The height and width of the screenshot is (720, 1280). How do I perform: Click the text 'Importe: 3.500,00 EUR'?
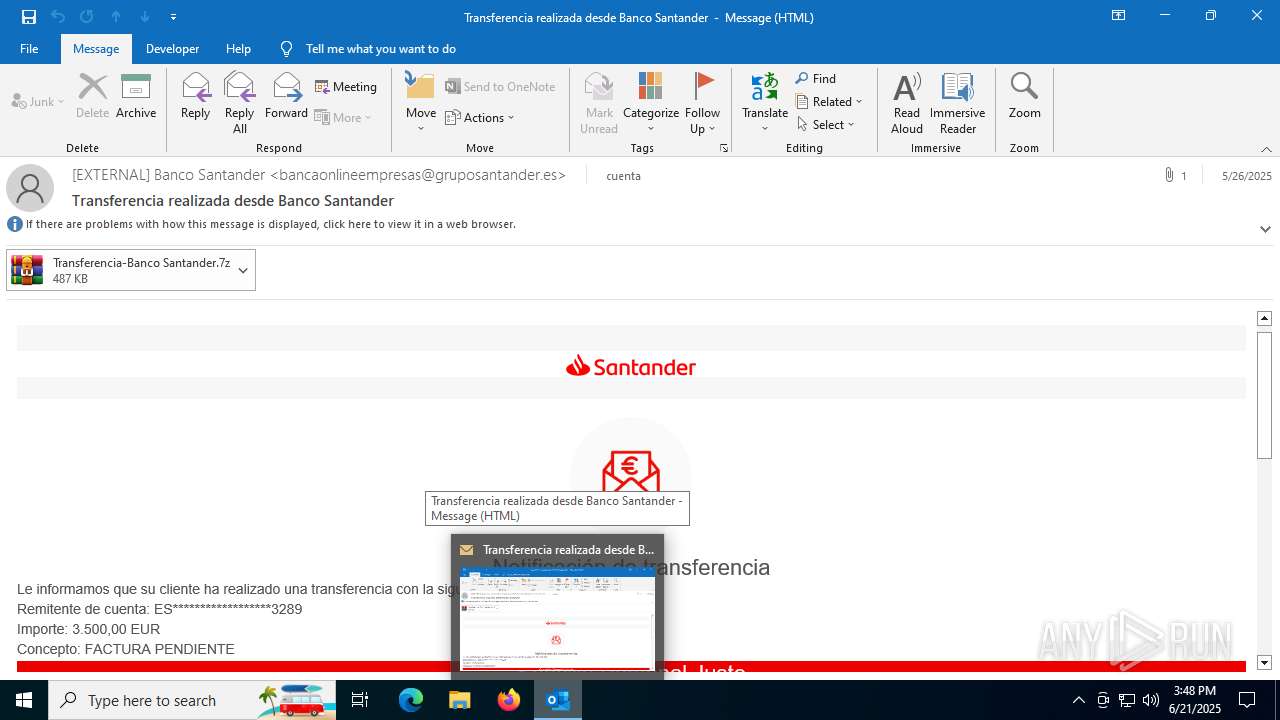click(88, 629)
